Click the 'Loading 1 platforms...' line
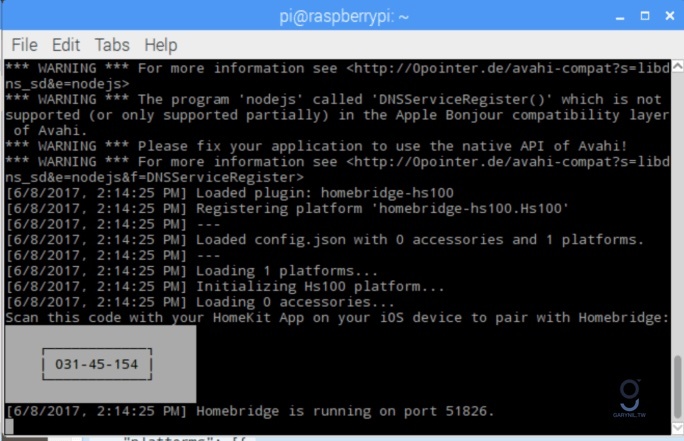 pyautogui.click(x=192, y=271)
